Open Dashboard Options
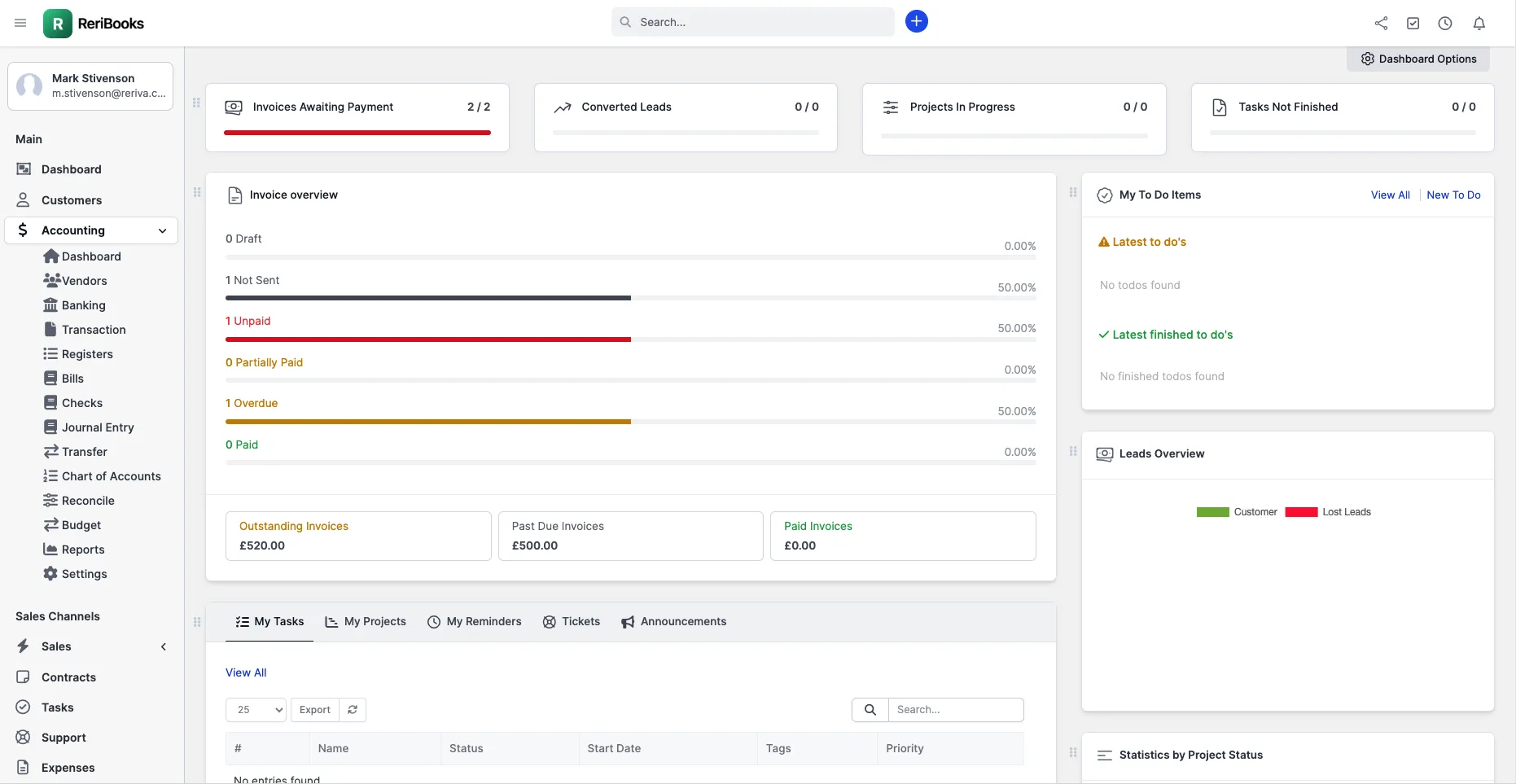This screenshot has width=1516, height=784. tap(1418, 59)
